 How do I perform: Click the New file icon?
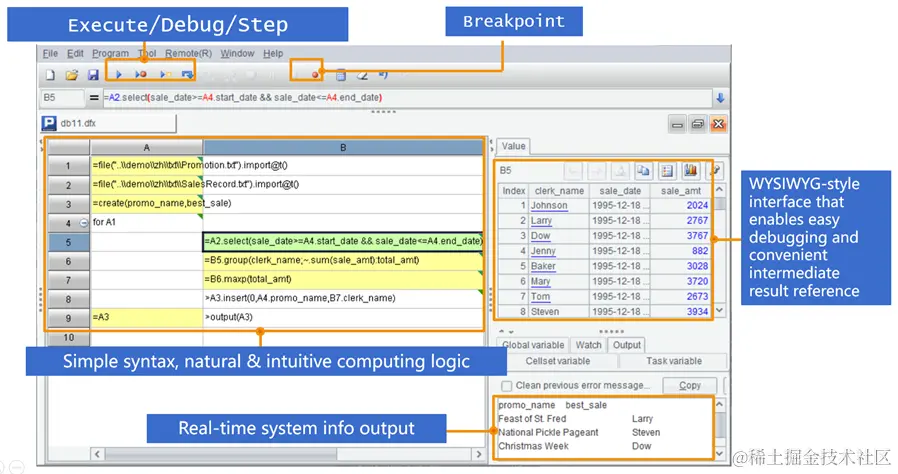click(x=50, y=74)
